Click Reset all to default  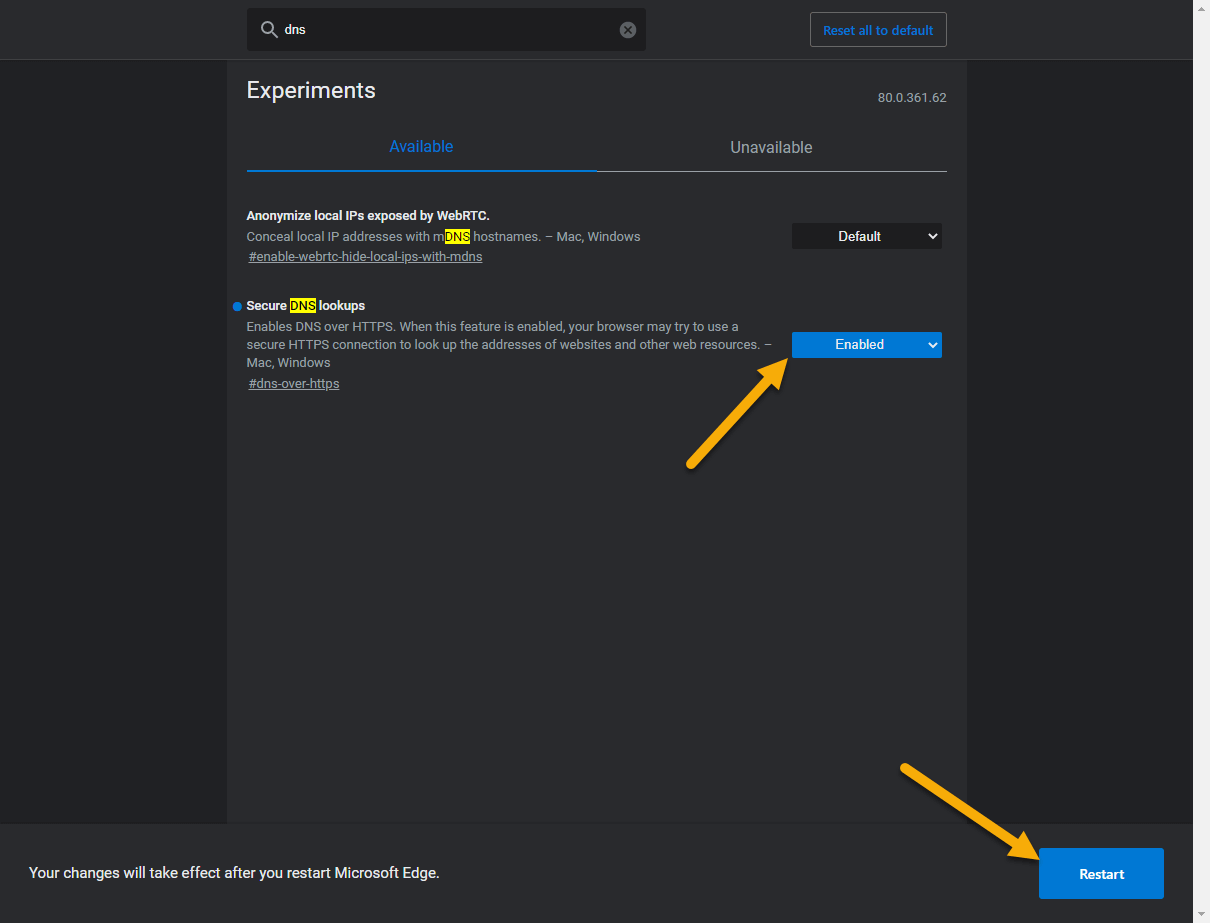tap(877, 29)
